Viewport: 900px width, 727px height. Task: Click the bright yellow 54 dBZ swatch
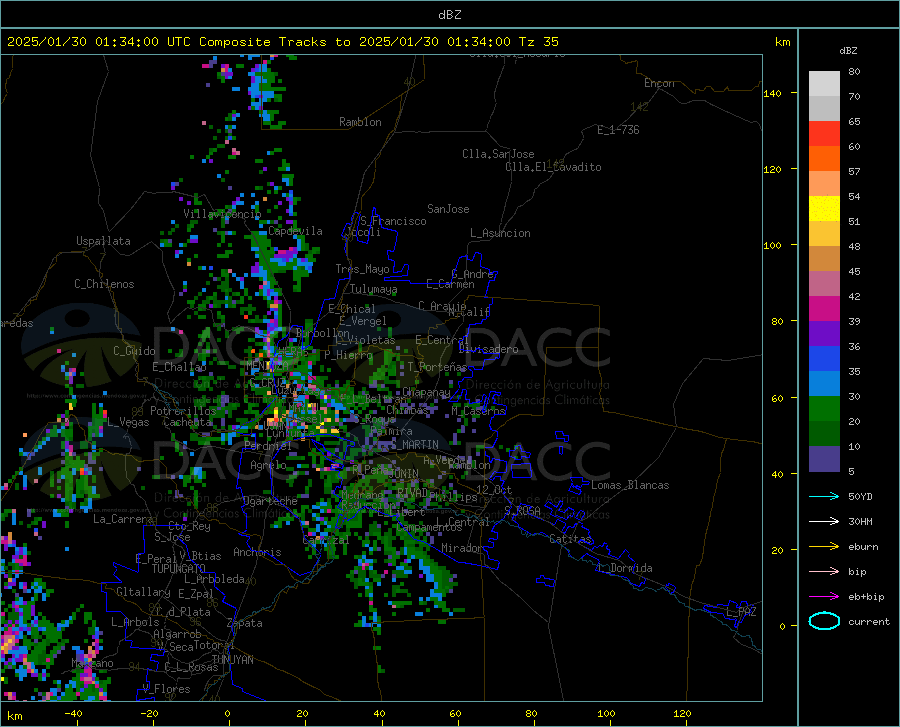point(824,209)
